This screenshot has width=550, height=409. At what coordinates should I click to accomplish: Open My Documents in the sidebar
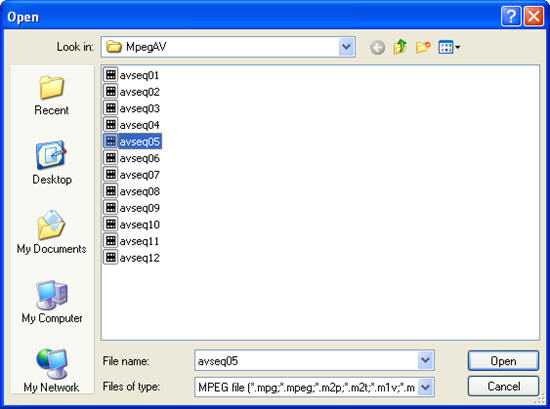52,232
